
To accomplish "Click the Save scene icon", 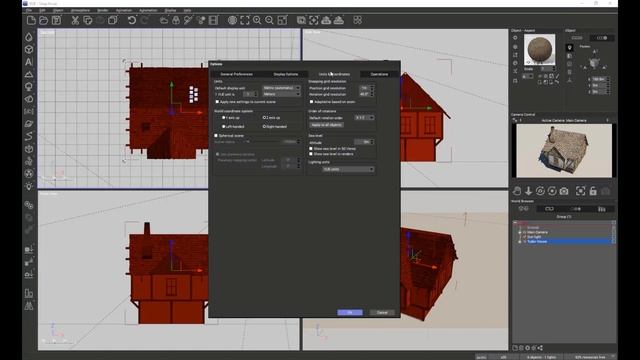I will [x=56, y=20].
